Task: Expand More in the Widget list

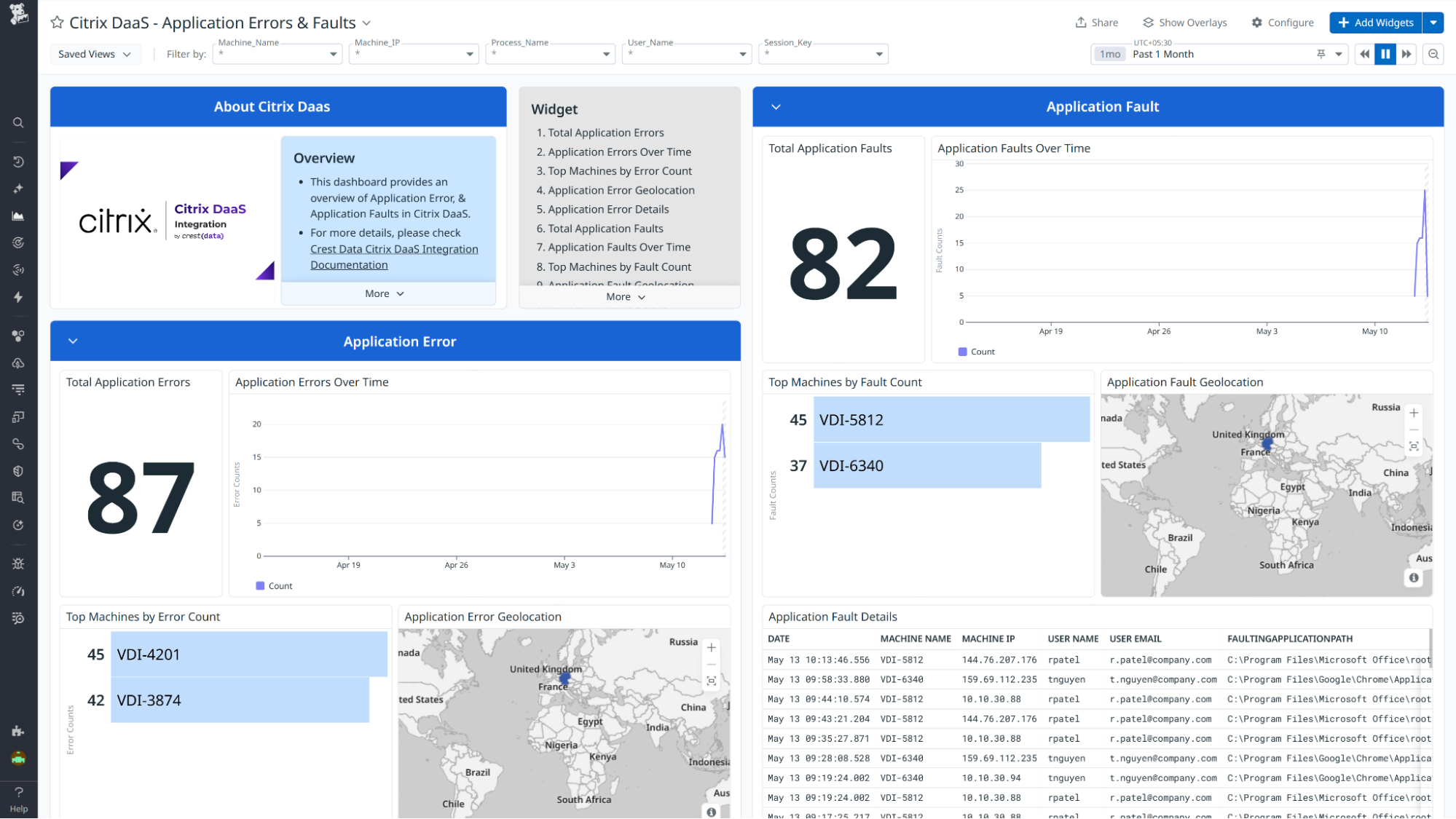Action: [626, 297]
